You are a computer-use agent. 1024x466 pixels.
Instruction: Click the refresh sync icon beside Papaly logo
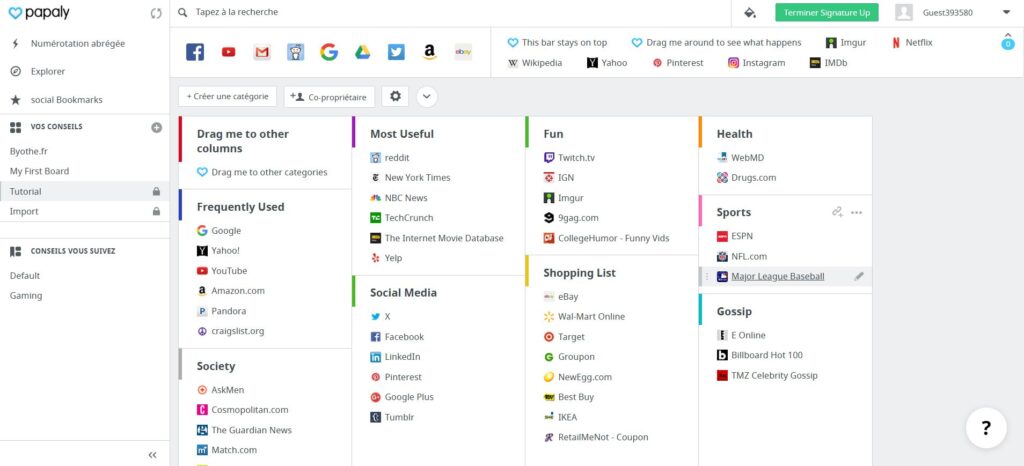155,13
